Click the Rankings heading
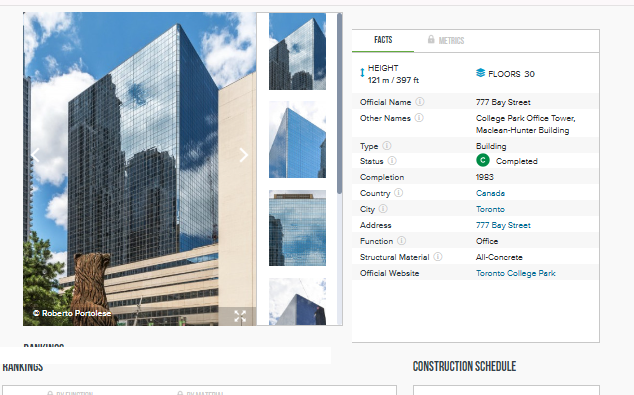This screenshot has width=634, height=395. 23,368
